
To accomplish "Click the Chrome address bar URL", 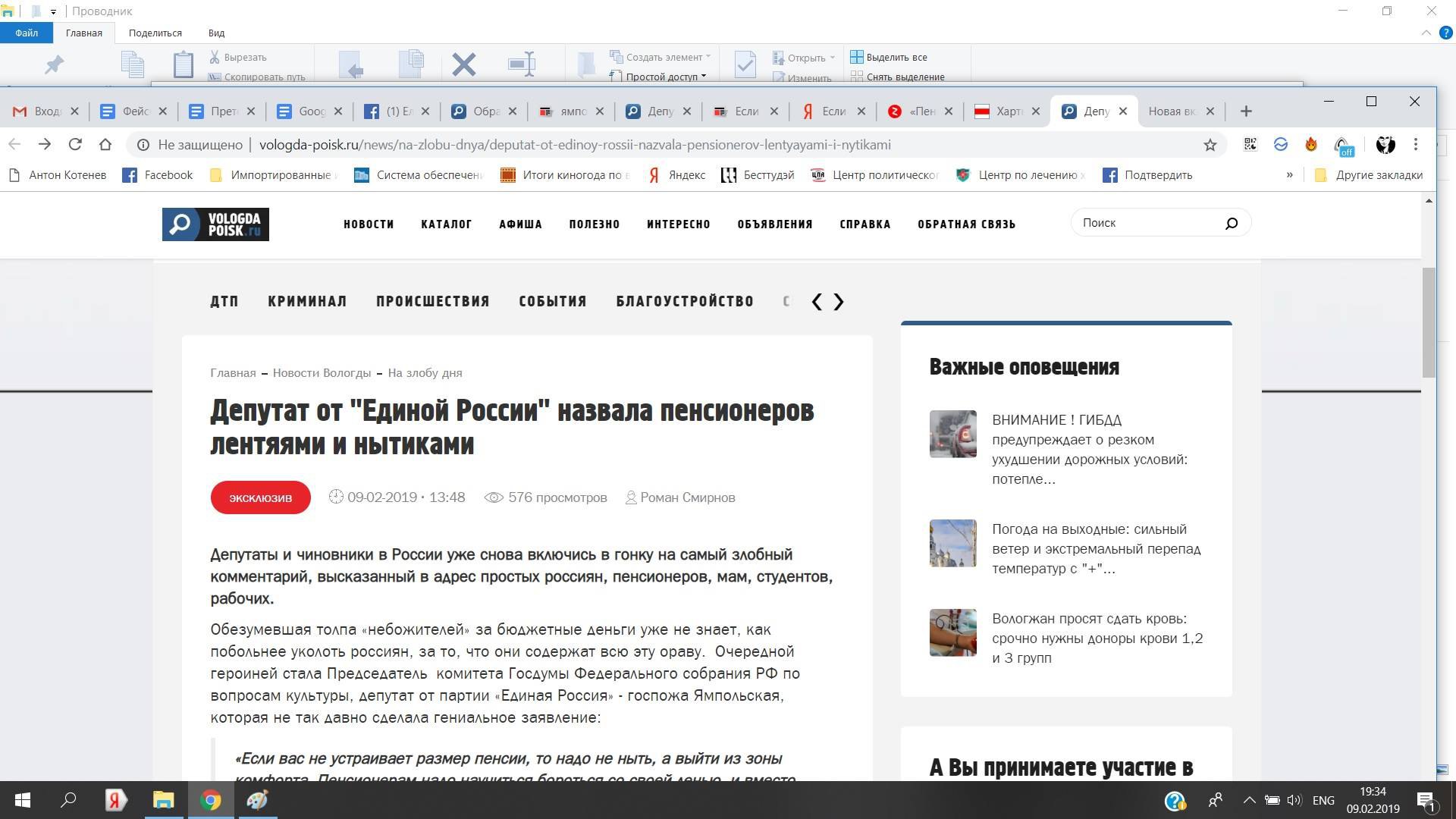I will tap(575, 145).
